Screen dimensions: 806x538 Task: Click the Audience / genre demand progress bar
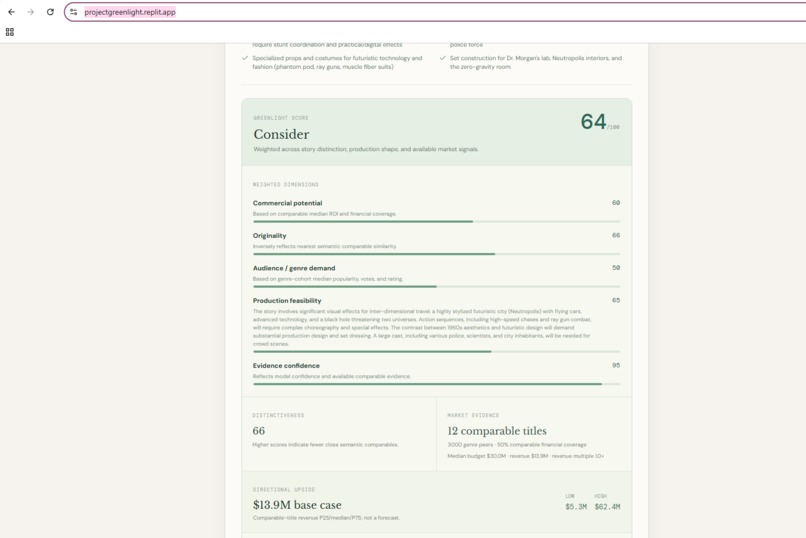[x=436, y=286]
